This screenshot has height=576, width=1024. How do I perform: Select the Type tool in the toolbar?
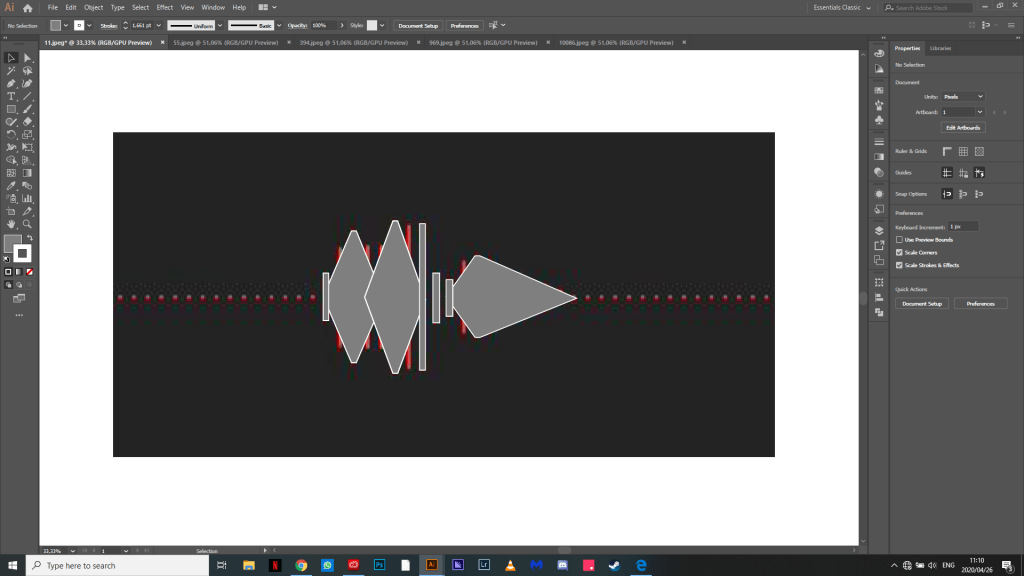coord(11,96)
